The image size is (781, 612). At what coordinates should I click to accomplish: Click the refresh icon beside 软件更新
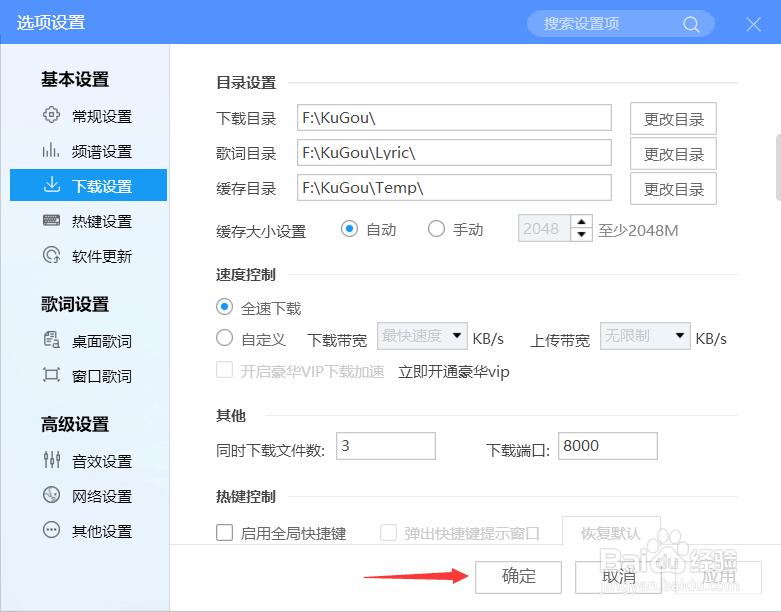[51, 255]
